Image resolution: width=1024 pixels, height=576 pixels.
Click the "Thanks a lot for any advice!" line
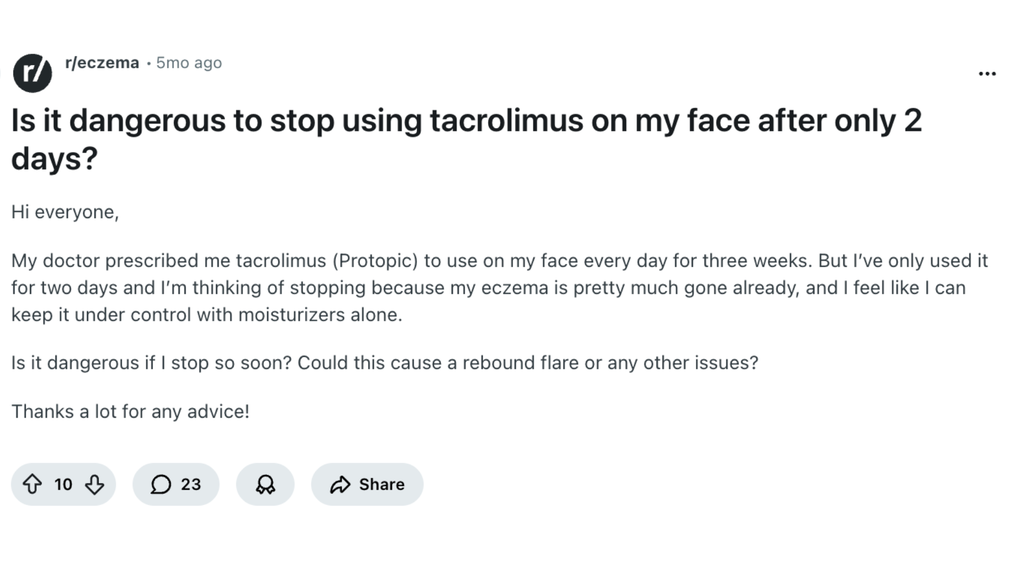130,411
